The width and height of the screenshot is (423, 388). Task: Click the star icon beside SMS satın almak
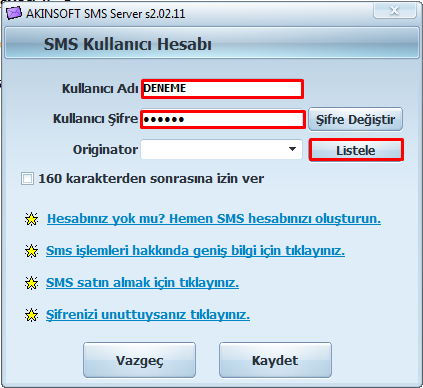(x=32, y=283)
